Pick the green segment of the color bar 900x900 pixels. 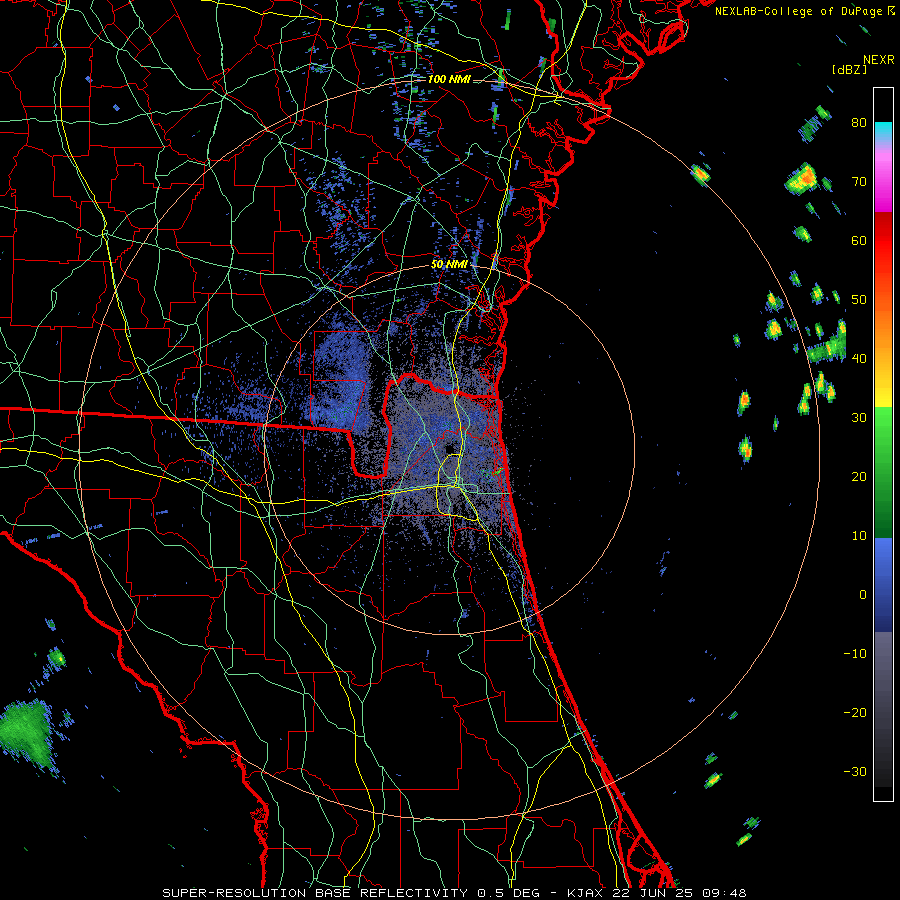pyautogui.click(x=883, y=472)
